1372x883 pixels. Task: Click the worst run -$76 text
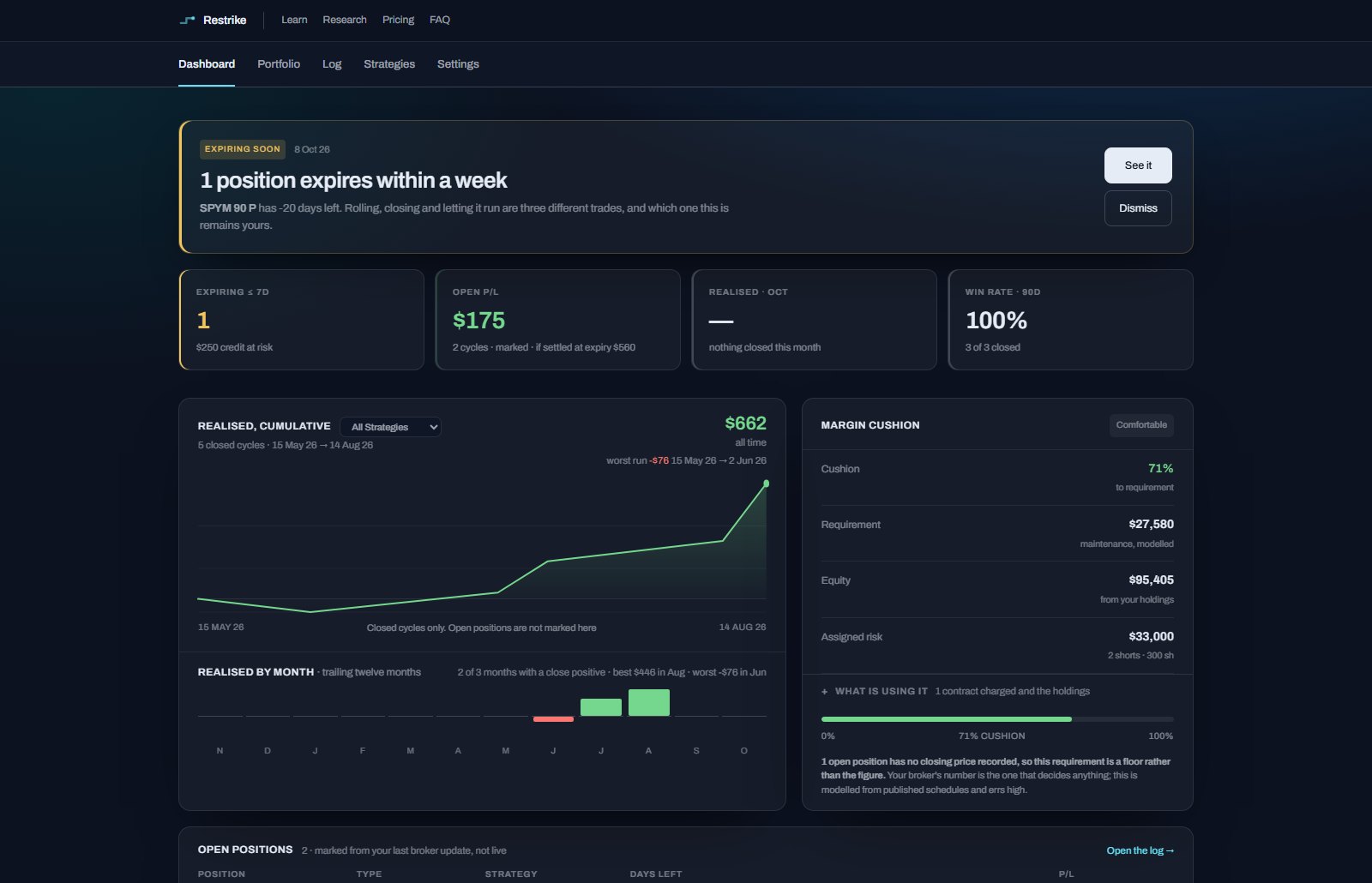pos(637,460)
